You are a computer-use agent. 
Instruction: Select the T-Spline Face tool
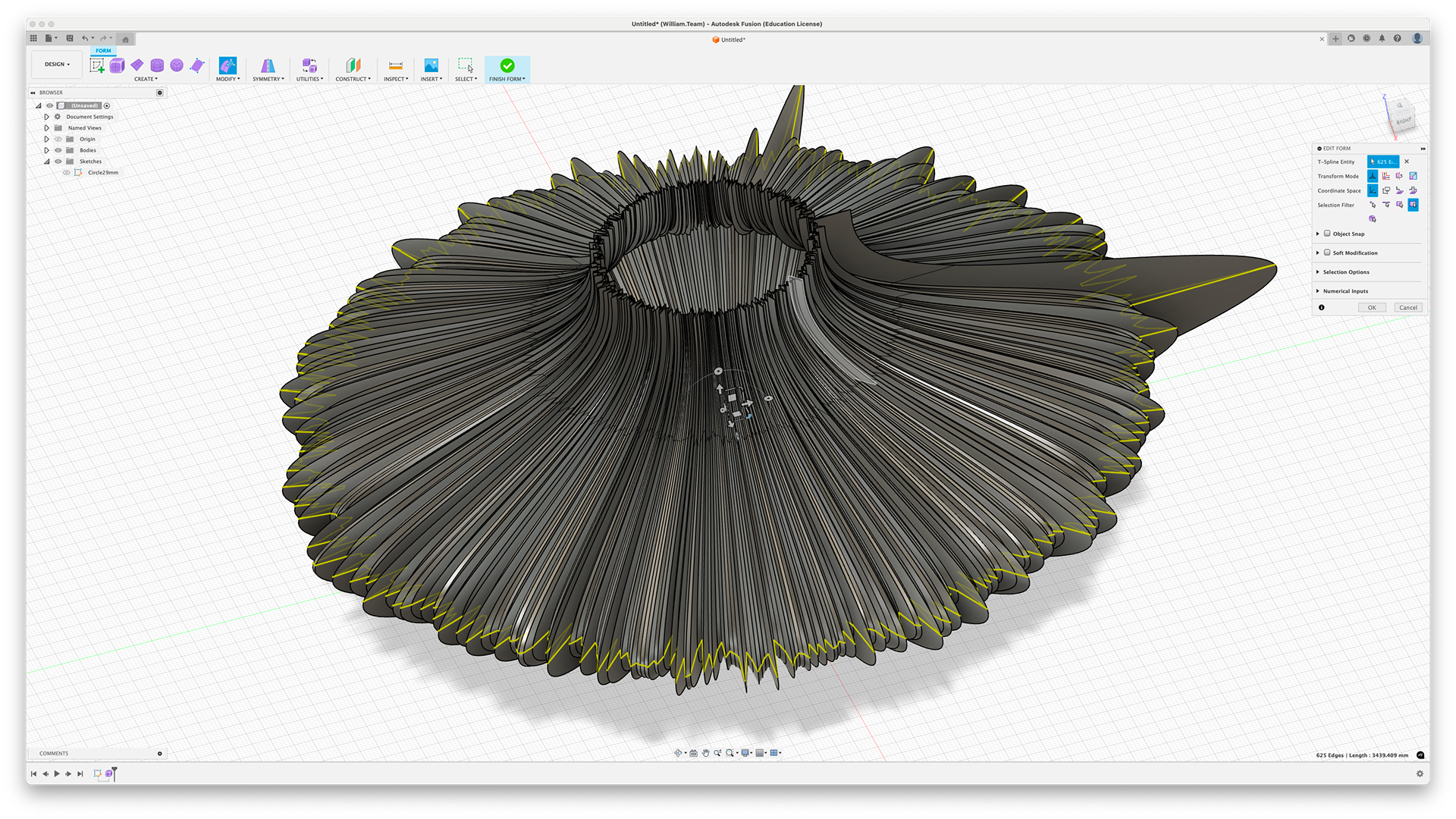pos(197,65)
